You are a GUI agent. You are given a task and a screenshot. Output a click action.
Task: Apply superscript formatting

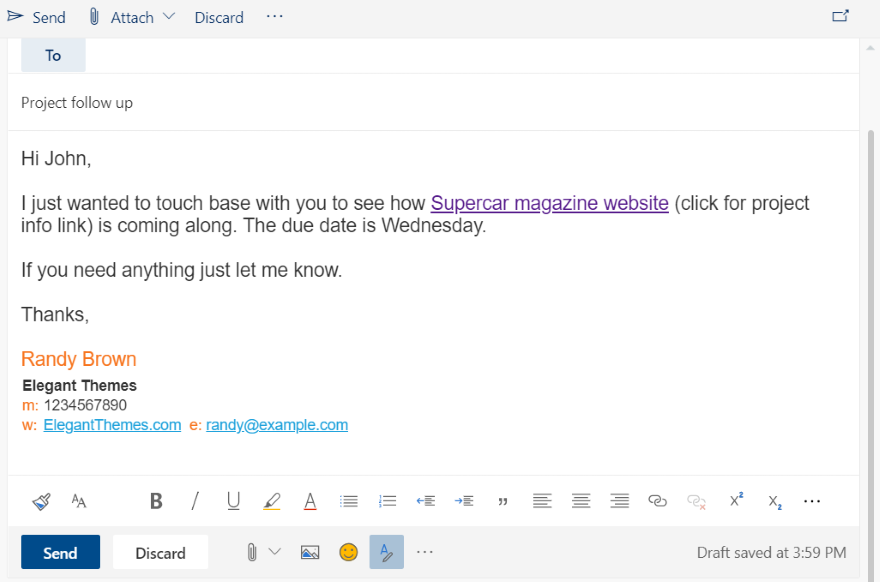[736, 499]
